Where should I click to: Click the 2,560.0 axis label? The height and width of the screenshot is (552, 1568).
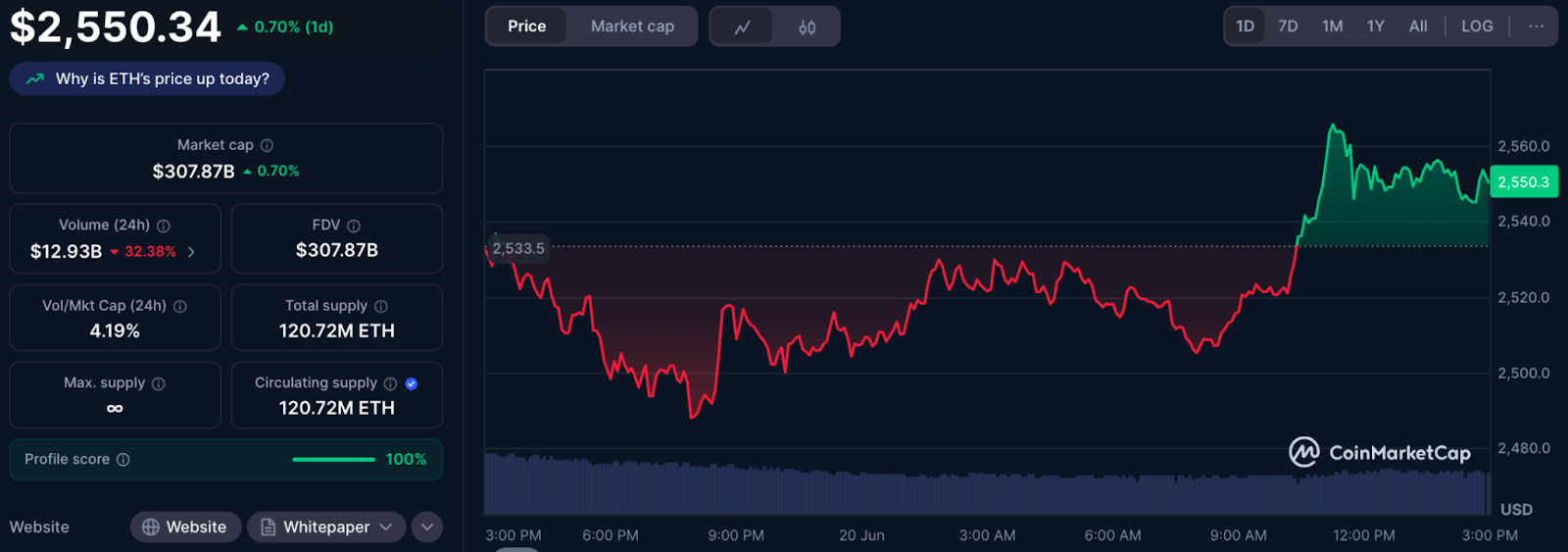1524,146
